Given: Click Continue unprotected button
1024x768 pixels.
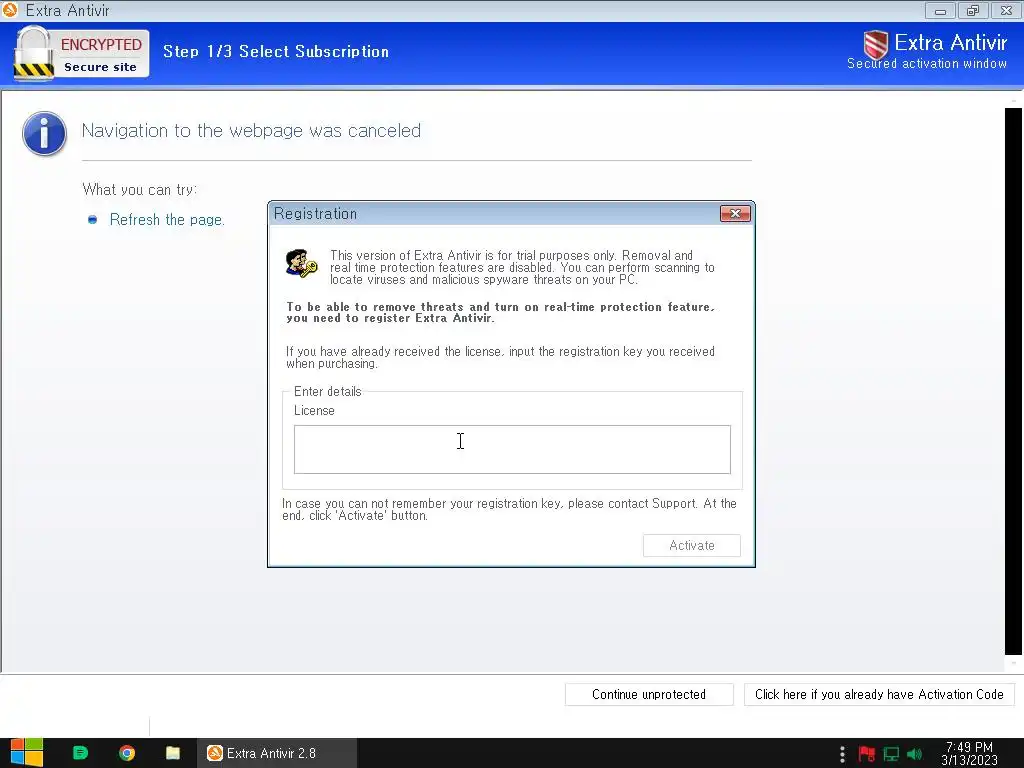Looking at the screenshot, I should click(649, 694).
